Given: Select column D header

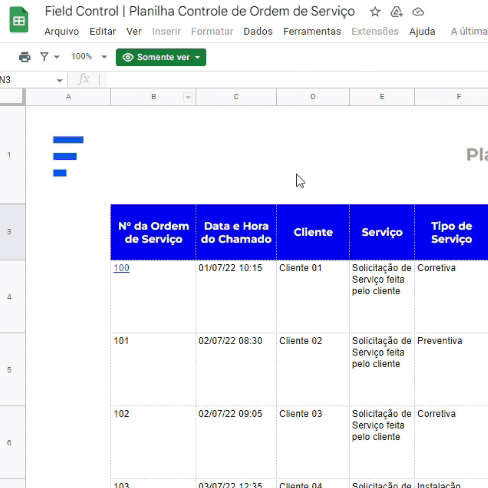Looking at the screenshot, I should tap(313, 97).
